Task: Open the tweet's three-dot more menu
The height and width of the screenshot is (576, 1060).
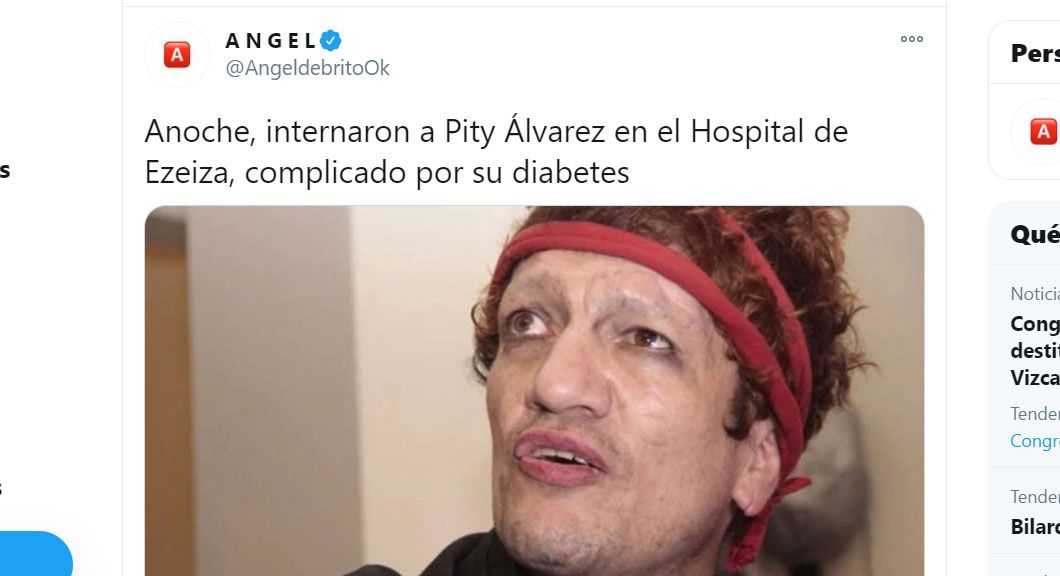Action: coord(911,39)
